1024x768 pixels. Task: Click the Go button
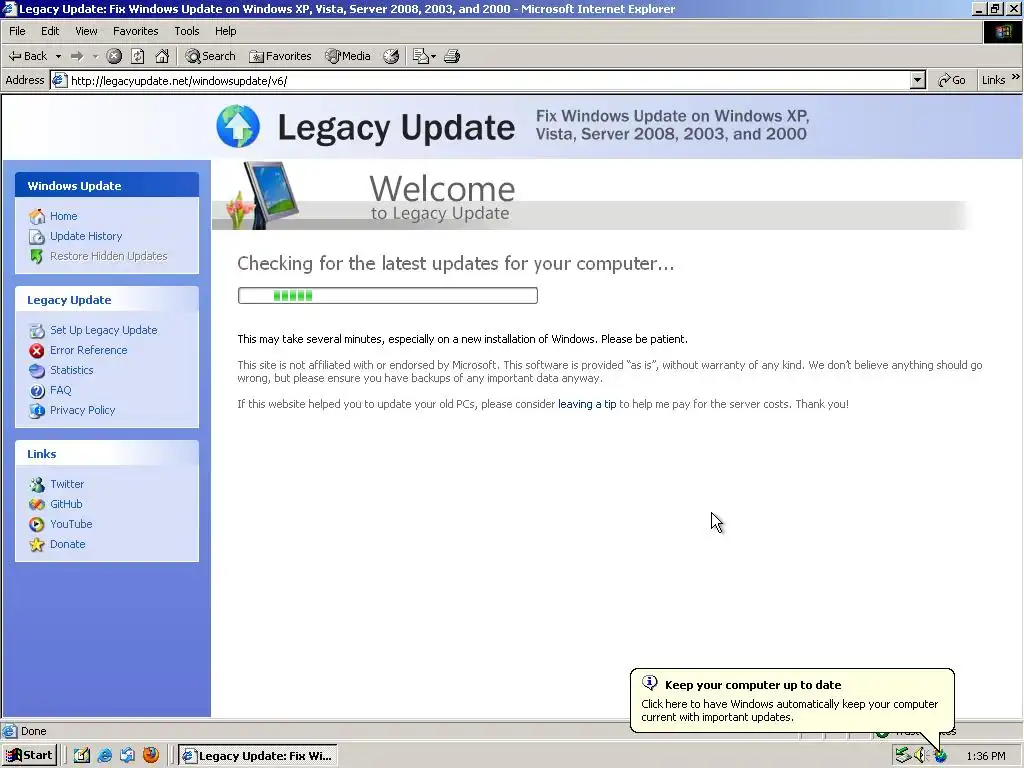coord(952,80)
